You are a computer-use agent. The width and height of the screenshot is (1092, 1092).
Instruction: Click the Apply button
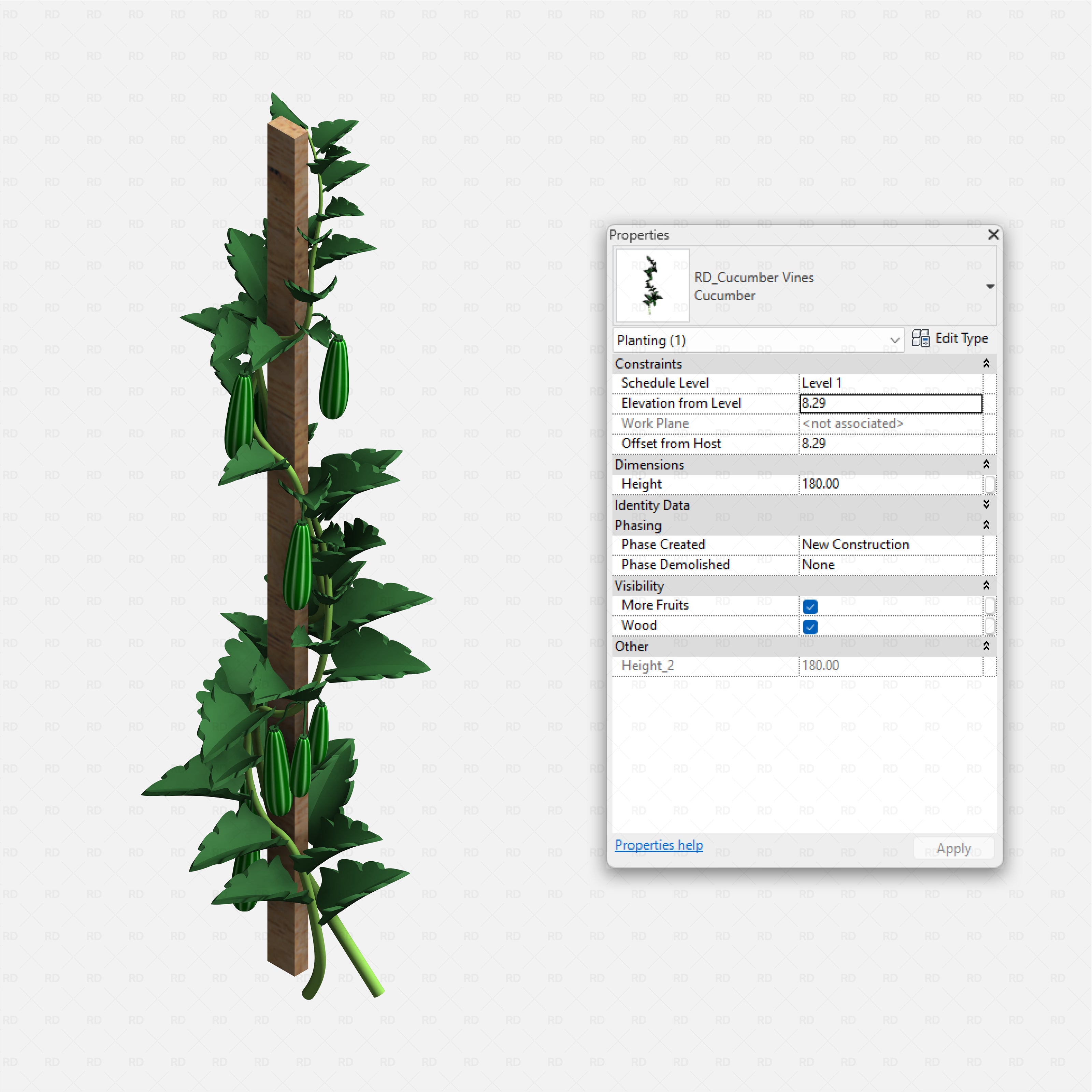point(953,848)
